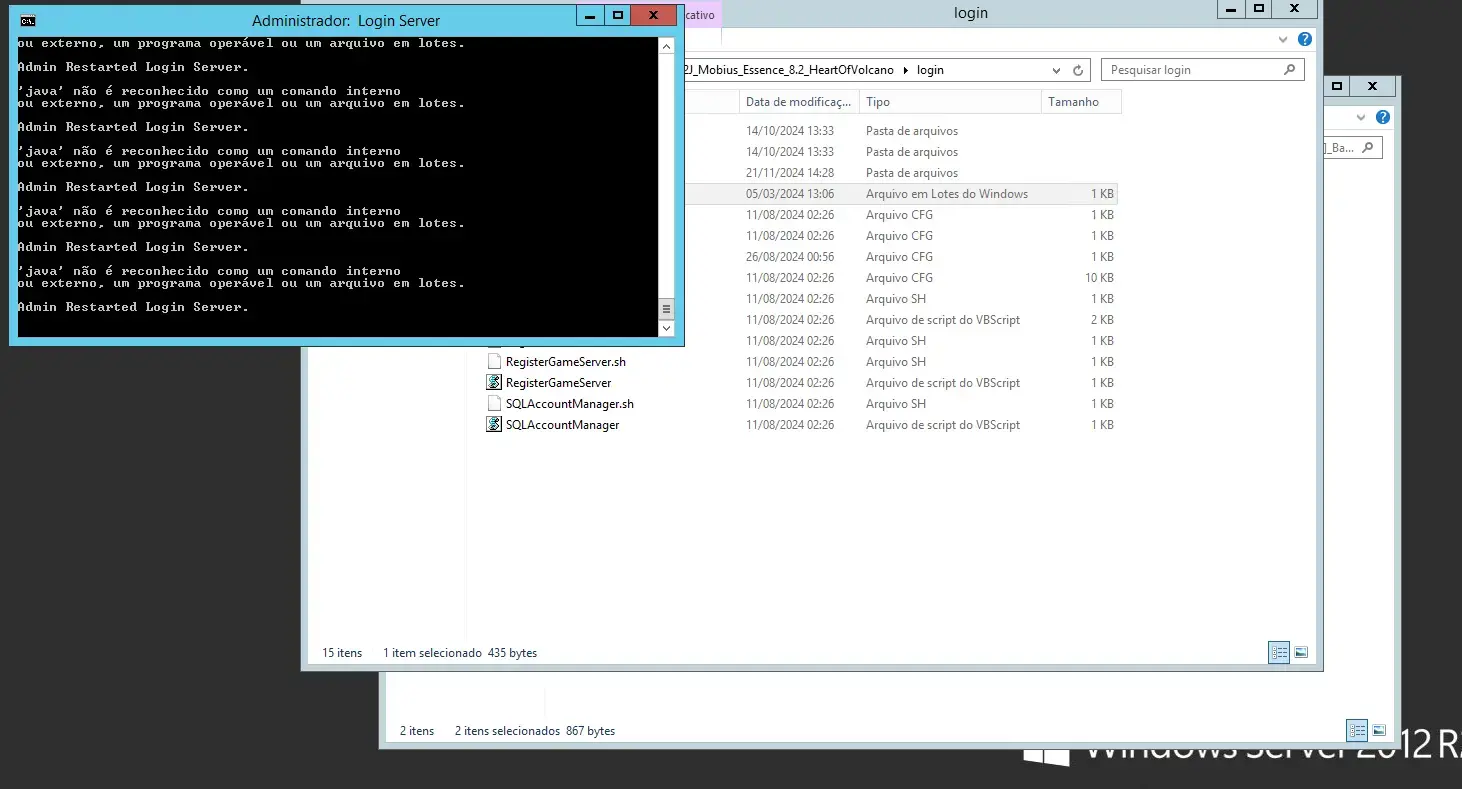The image size is (1462, 789).
Task: Select the SQLAccountManager.sh file name
Action: click(x=570, y=403)
